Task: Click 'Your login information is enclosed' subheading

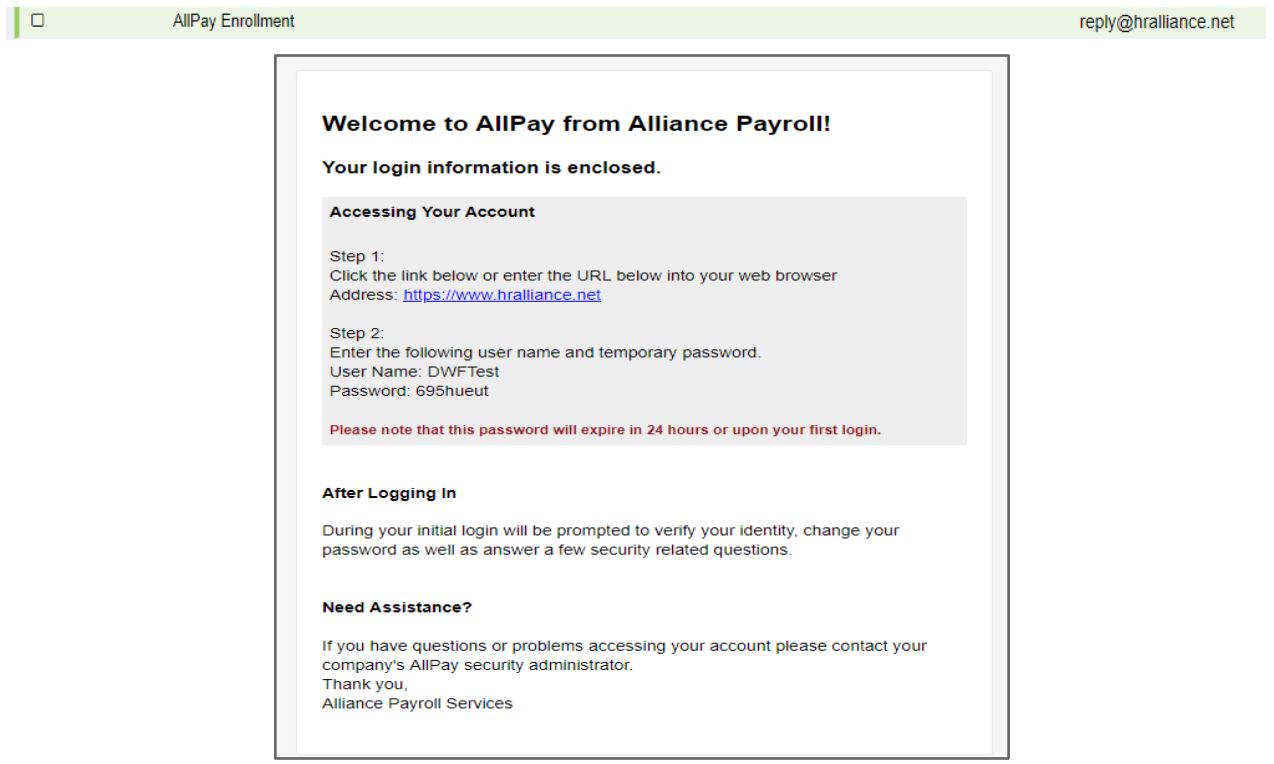Action: tap(491, 168)
